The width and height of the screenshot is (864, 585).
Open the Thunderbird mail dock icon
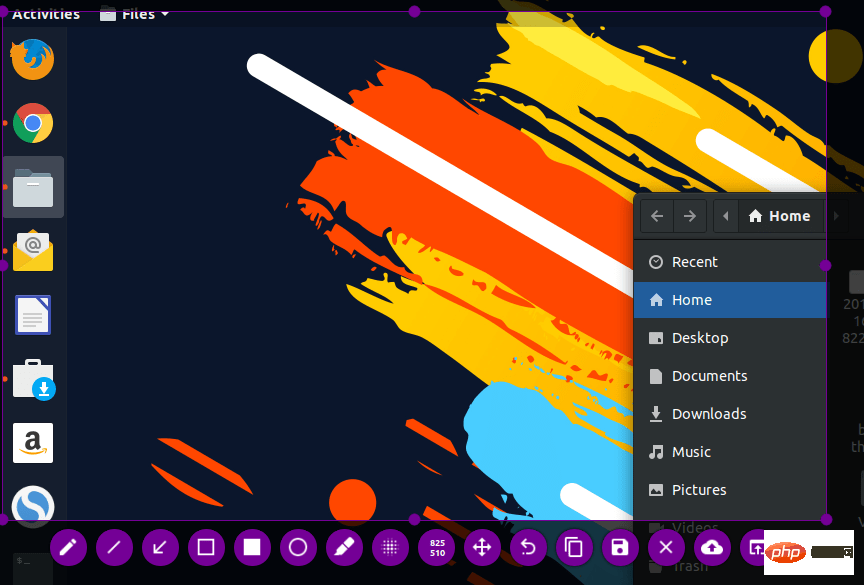click(x=33, y=251)
